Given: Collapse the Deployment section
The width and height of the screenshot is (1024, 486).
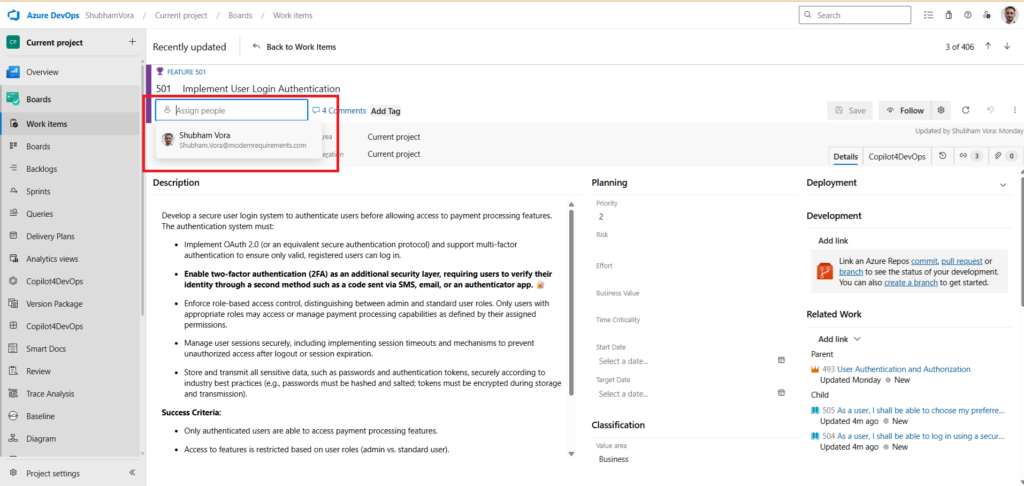Looking at the screenshot, I should pyautogui.click(x=1003, y=184).
